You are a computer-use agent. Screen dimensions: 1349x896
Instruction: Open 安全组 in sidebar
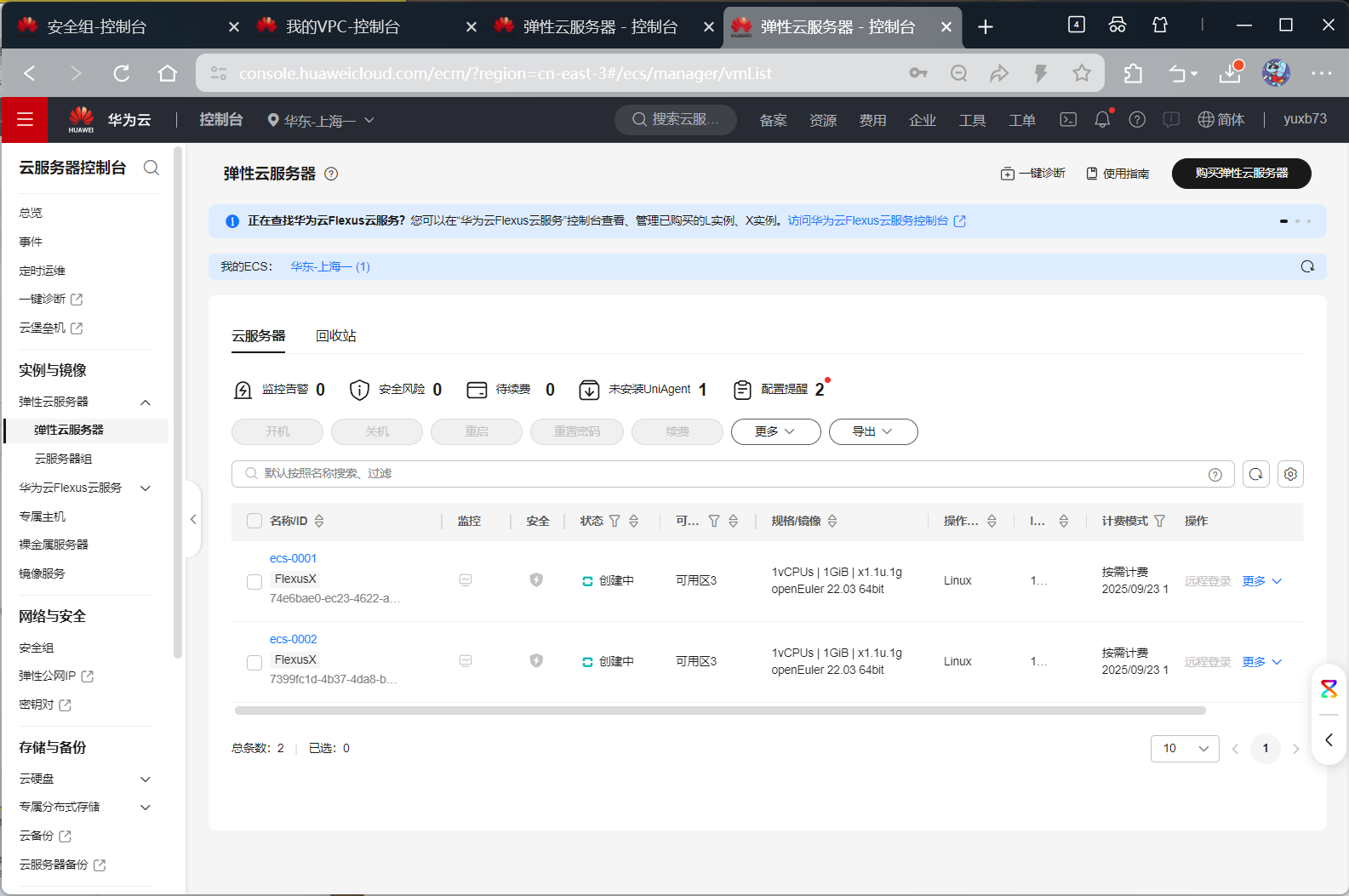click(x=37, y=648)
